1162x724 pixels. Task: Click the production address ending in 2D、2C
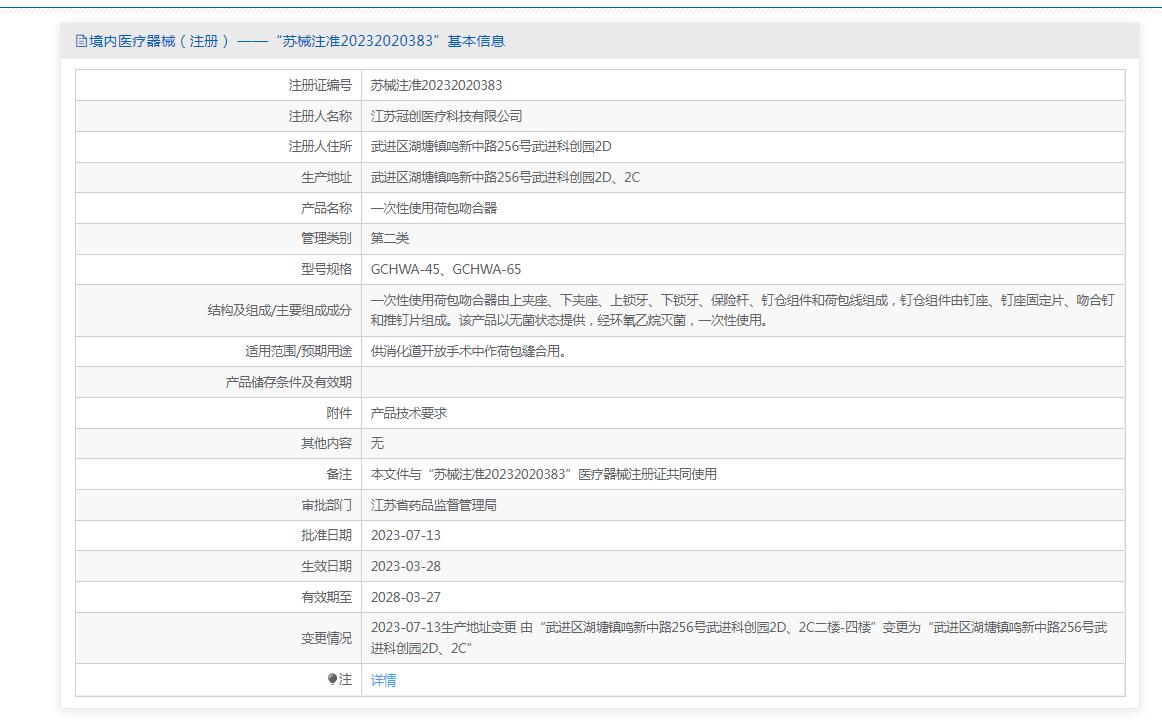(x=505, y=177)
